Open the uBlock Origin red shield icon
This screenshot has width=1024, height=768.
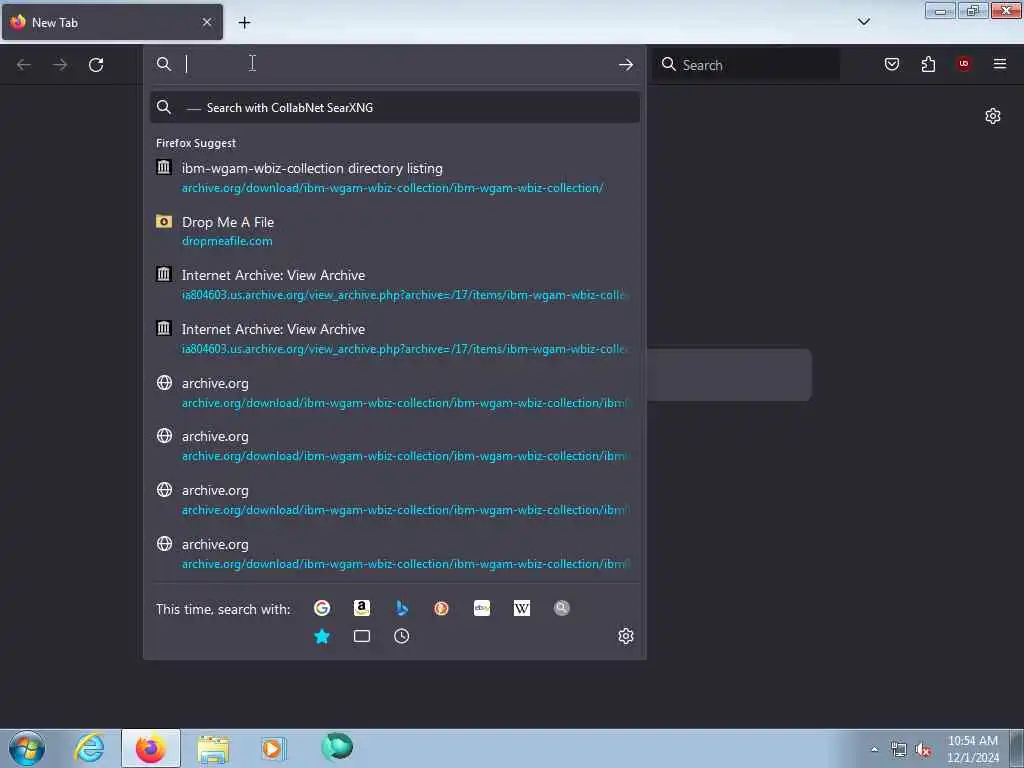pos(963,64)
